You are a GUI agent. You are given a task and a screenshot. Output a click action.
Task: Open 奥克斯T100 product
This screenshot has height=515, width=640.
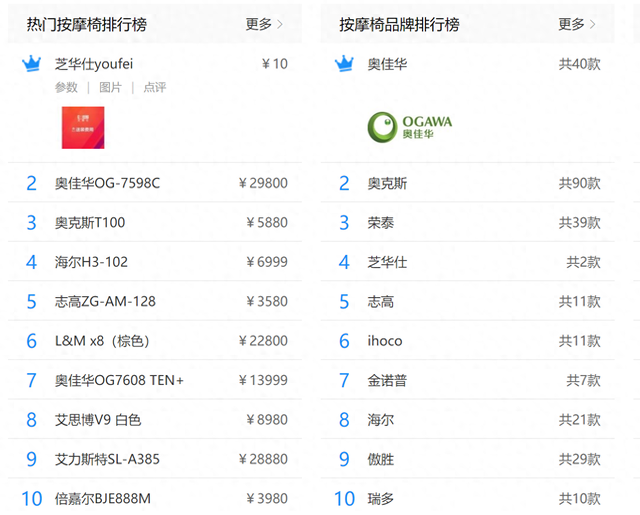click(x=90, y=223)
